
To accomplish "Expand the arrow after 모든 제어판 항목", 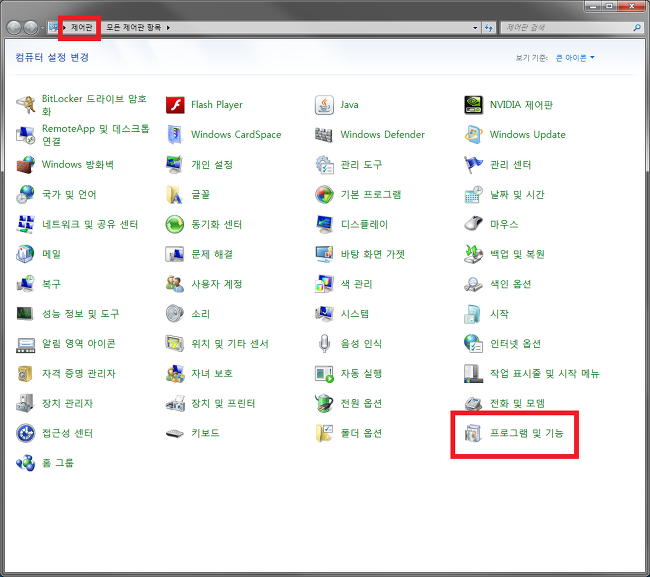I will click(x=168, y=28).
